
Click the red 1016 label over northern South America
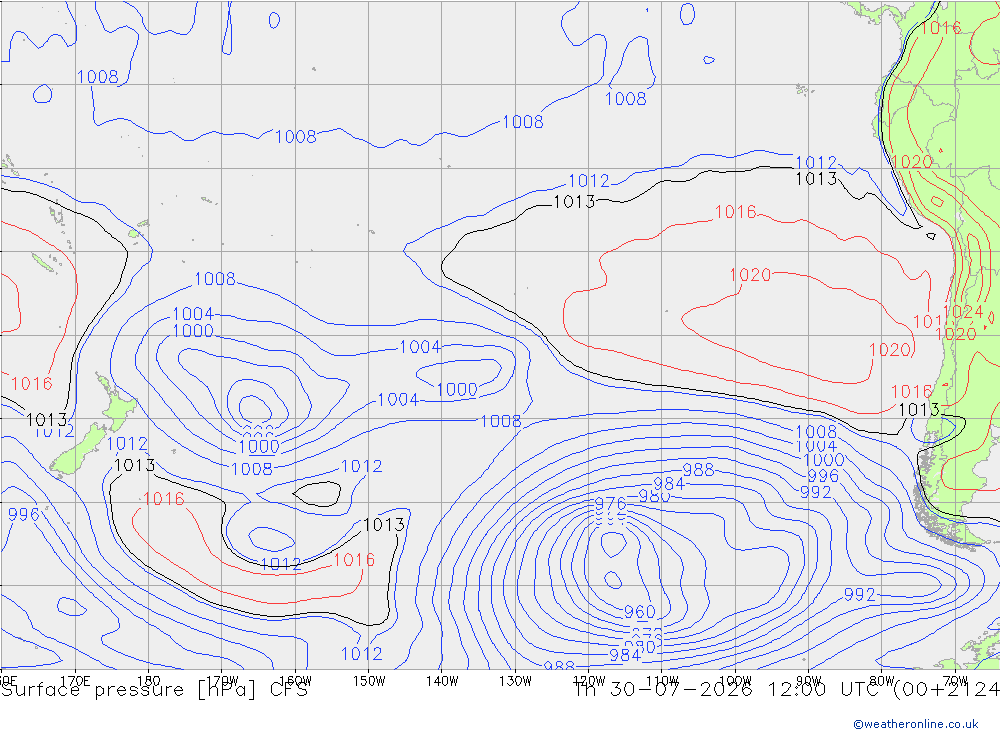point(941,27)
